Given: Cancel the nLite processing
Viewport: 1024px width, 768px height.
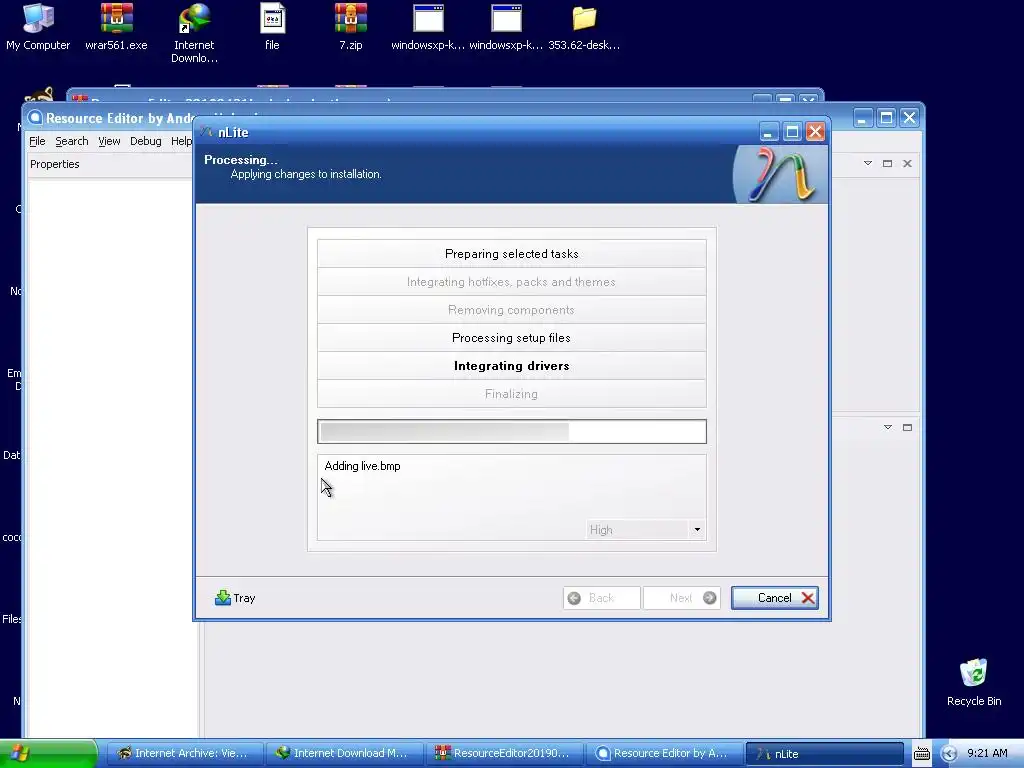Looking at the screenshot, I should [775, 598].
